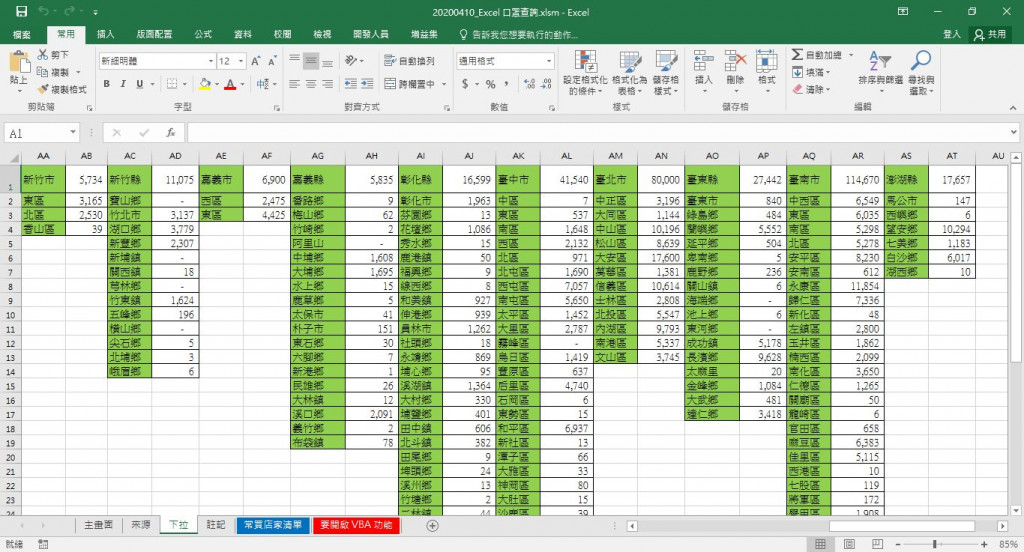Open the borders dropdown arrow
1024x552 pixels.
(x=185, y=84)
